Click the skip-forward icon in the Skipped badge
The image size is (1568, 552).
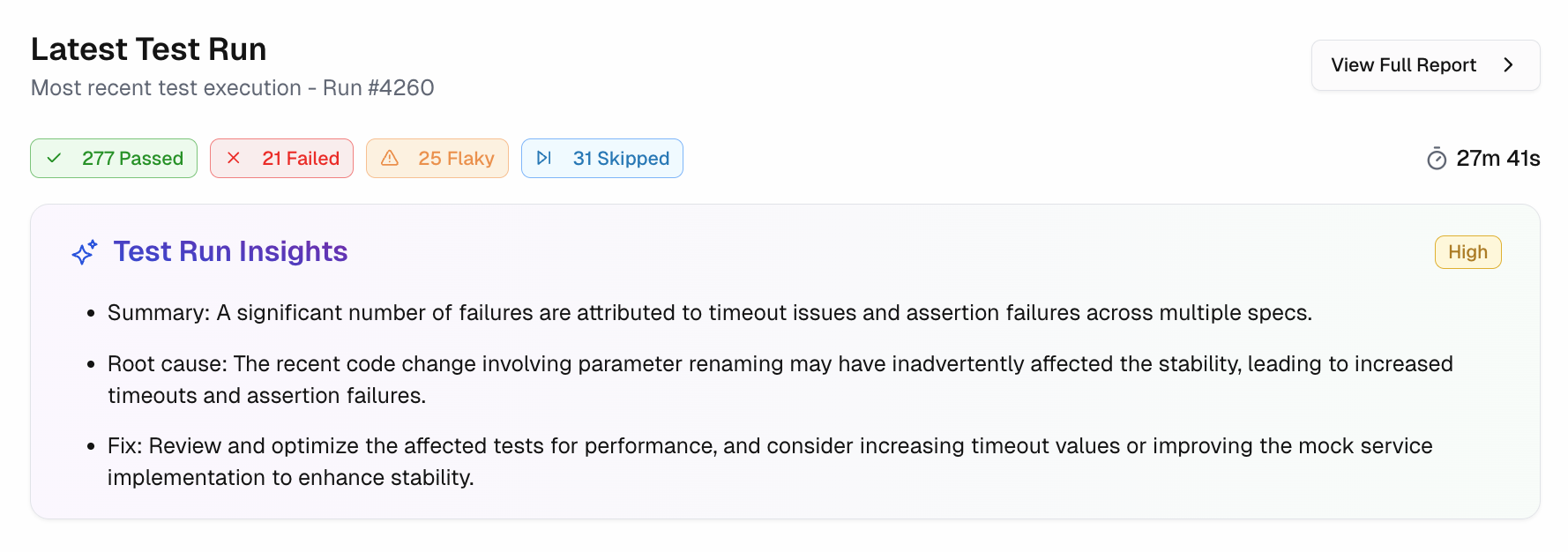[544, 159]
